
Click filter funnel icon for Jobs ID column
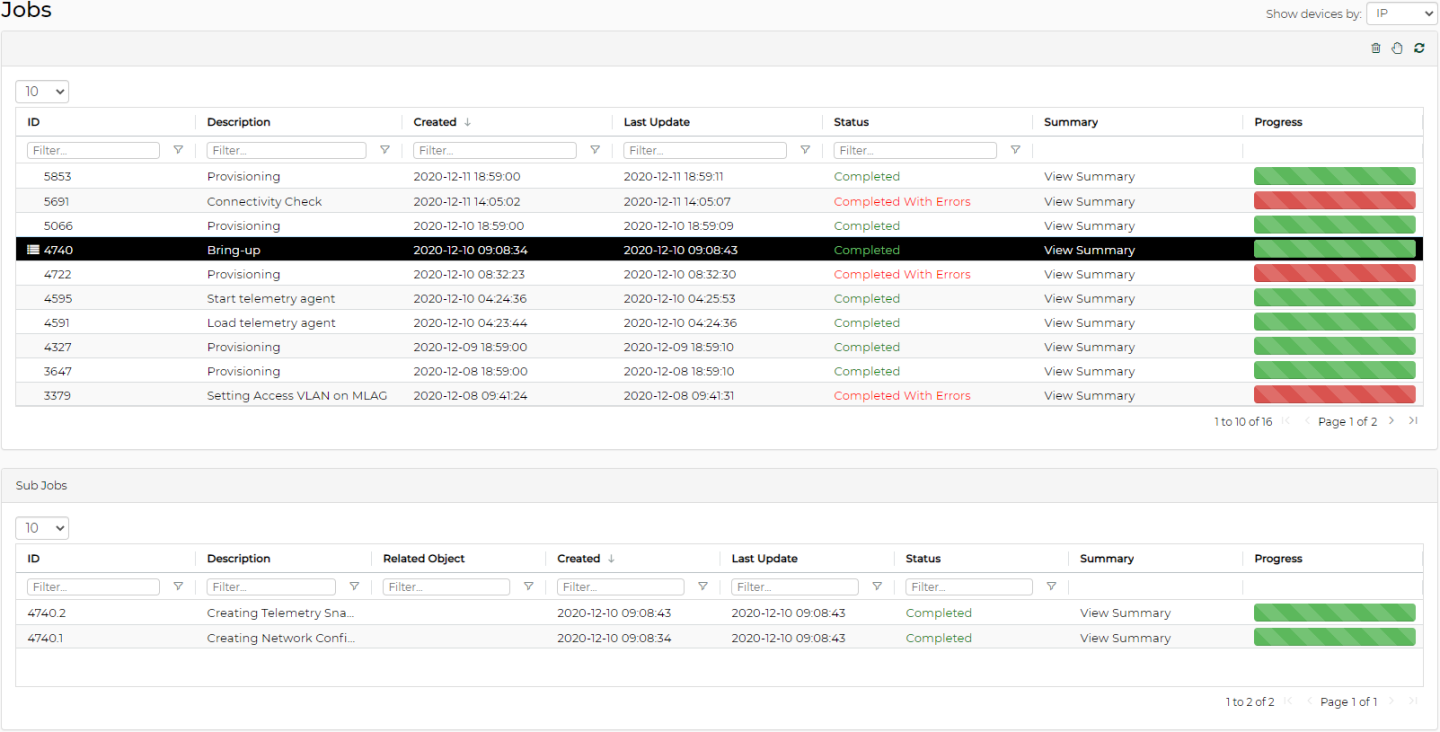pos(178,150)
